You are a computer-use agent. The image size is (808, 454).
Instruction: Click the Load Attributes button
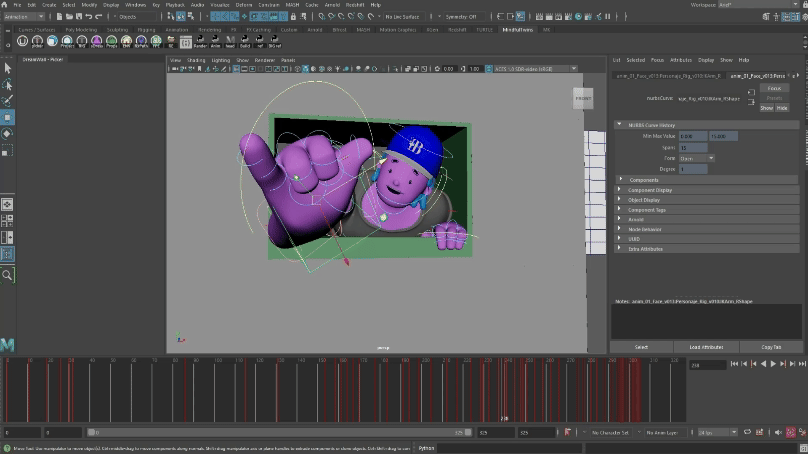[706, 347]
